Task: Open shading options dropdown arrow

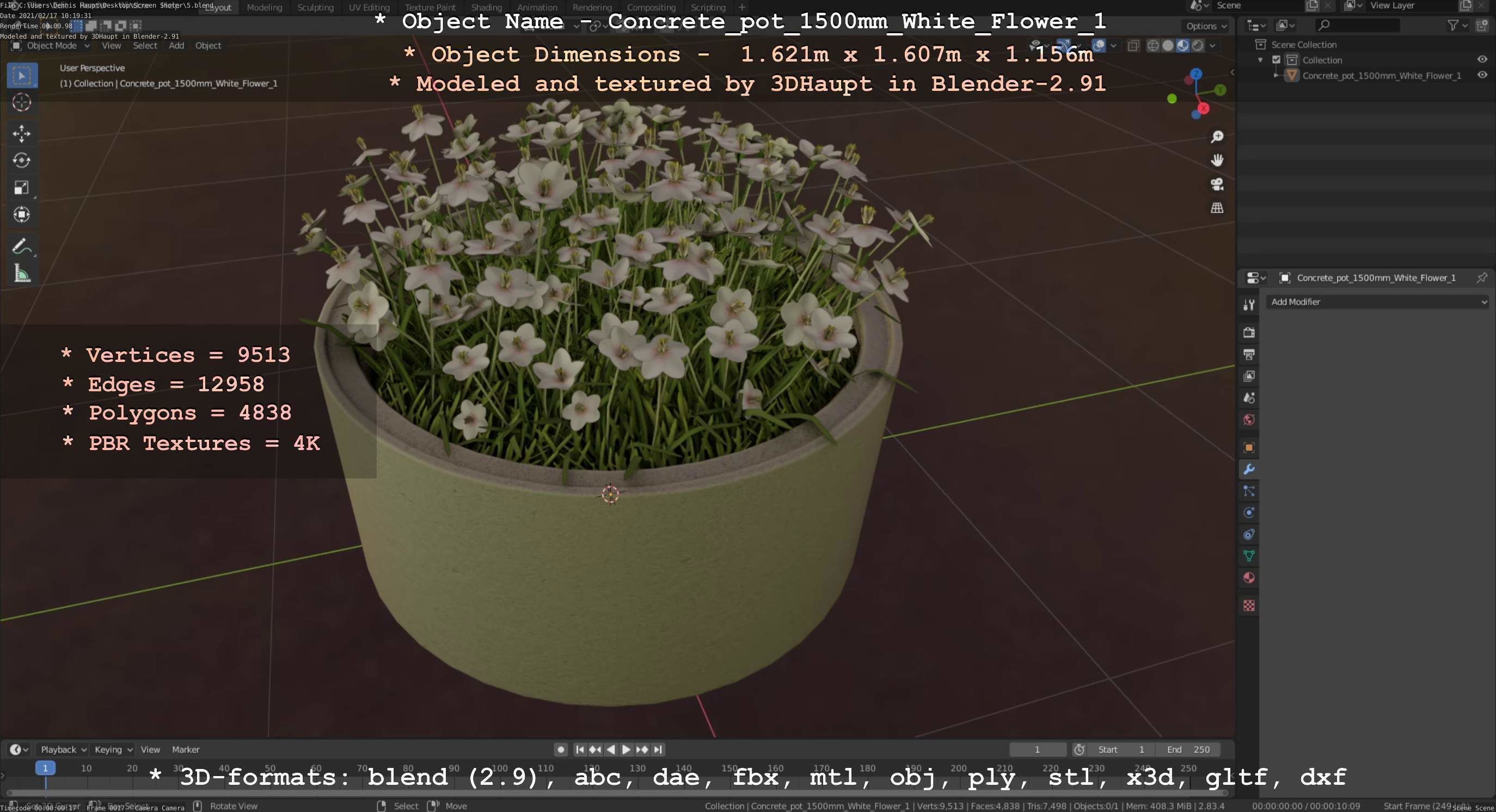Action: tap(1212, 46)
